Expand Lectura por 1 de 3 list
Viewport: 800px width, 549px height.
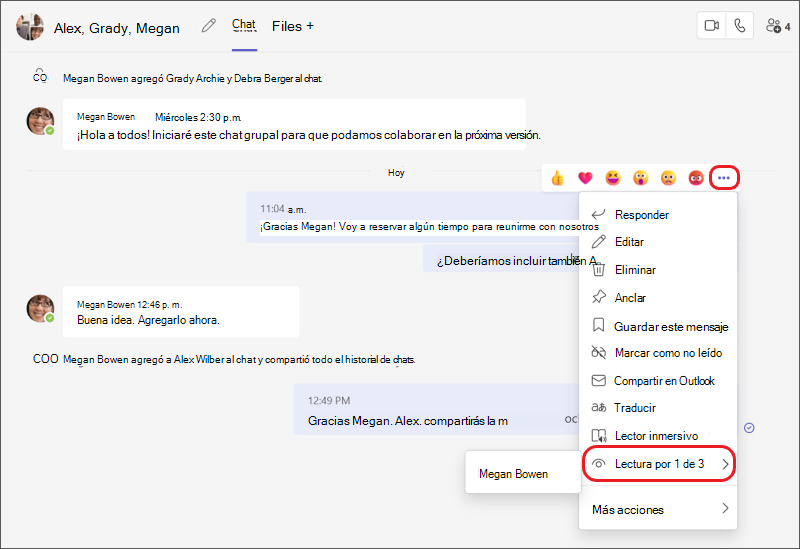click(658, 464)
